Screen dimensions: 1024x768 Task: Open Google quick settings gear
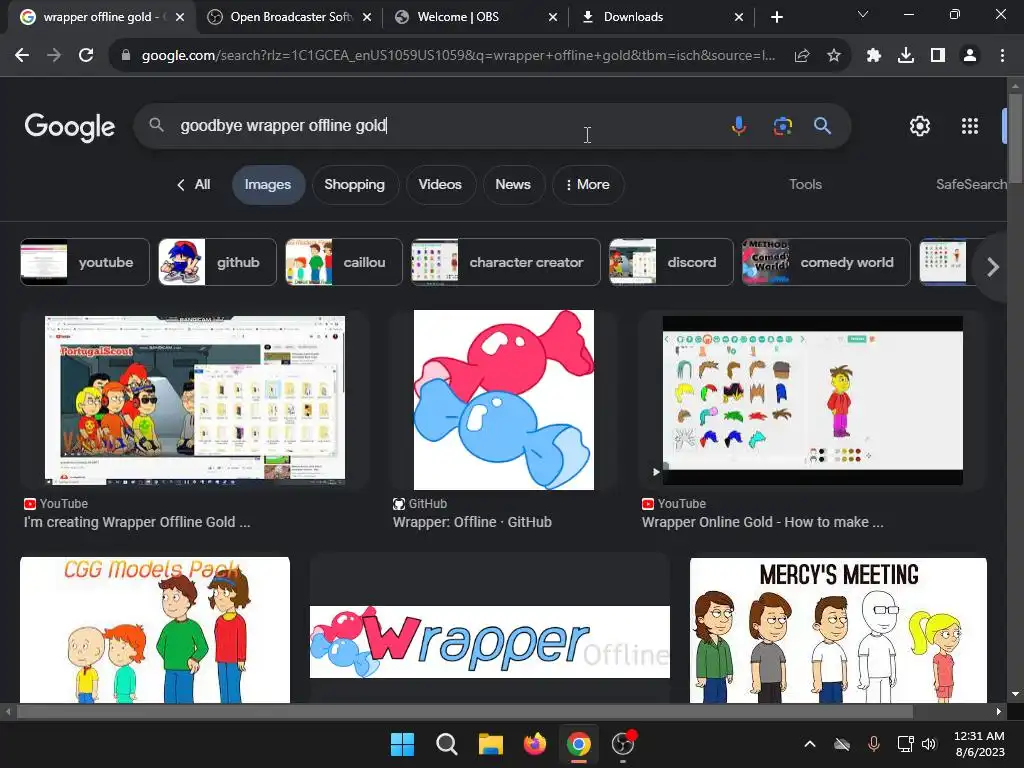920,126
